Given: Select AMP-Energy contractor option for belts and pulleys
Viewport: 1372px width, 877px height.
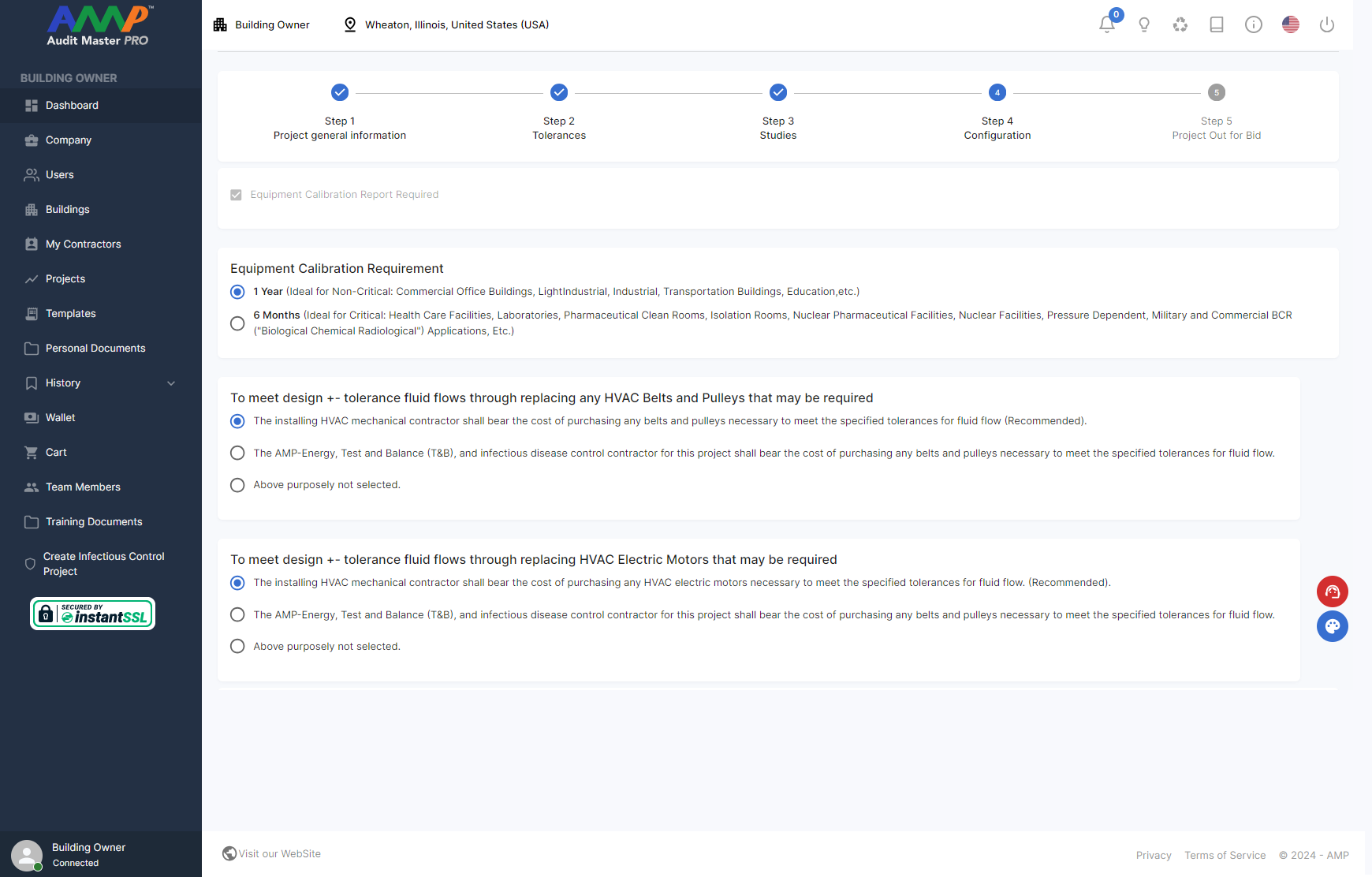Looking at the screenshot, I should (237, 453).
